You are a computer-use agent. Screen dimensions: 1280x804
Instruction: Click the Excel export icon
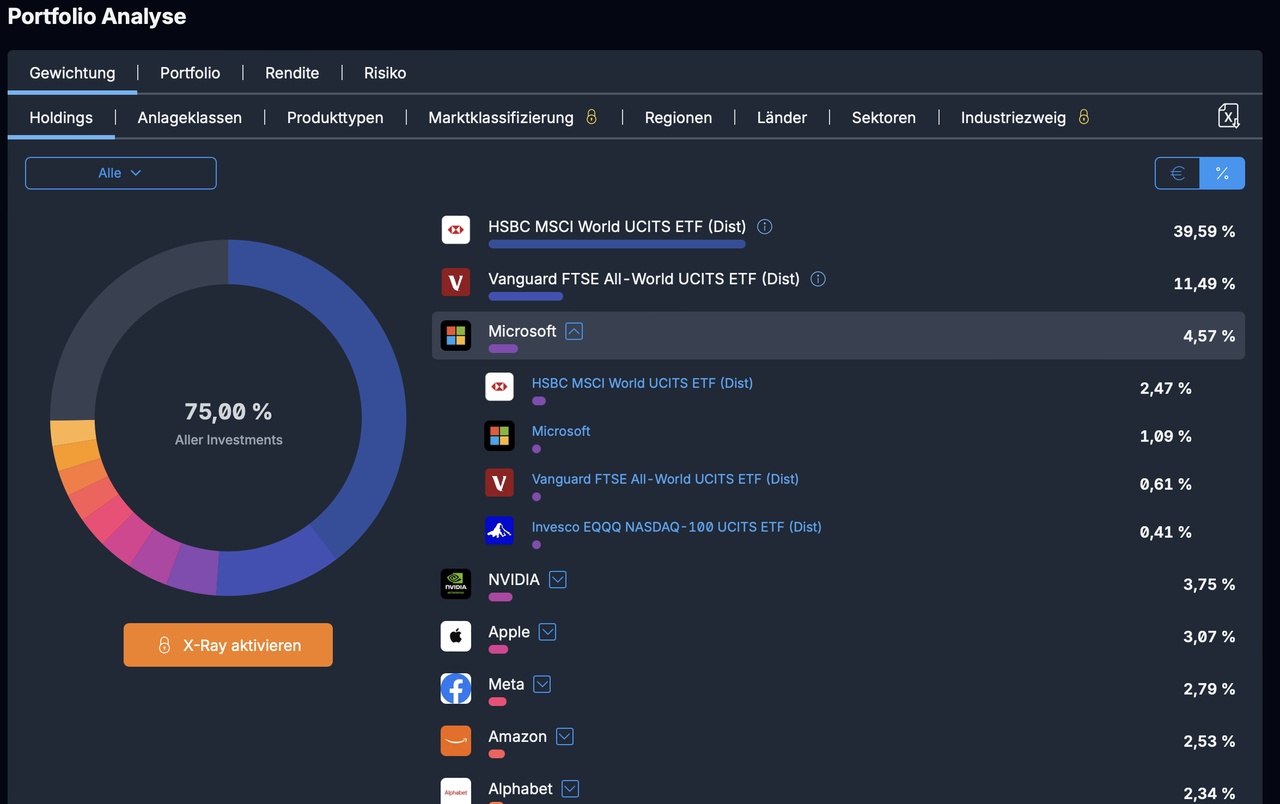(x=1228, y=116)
